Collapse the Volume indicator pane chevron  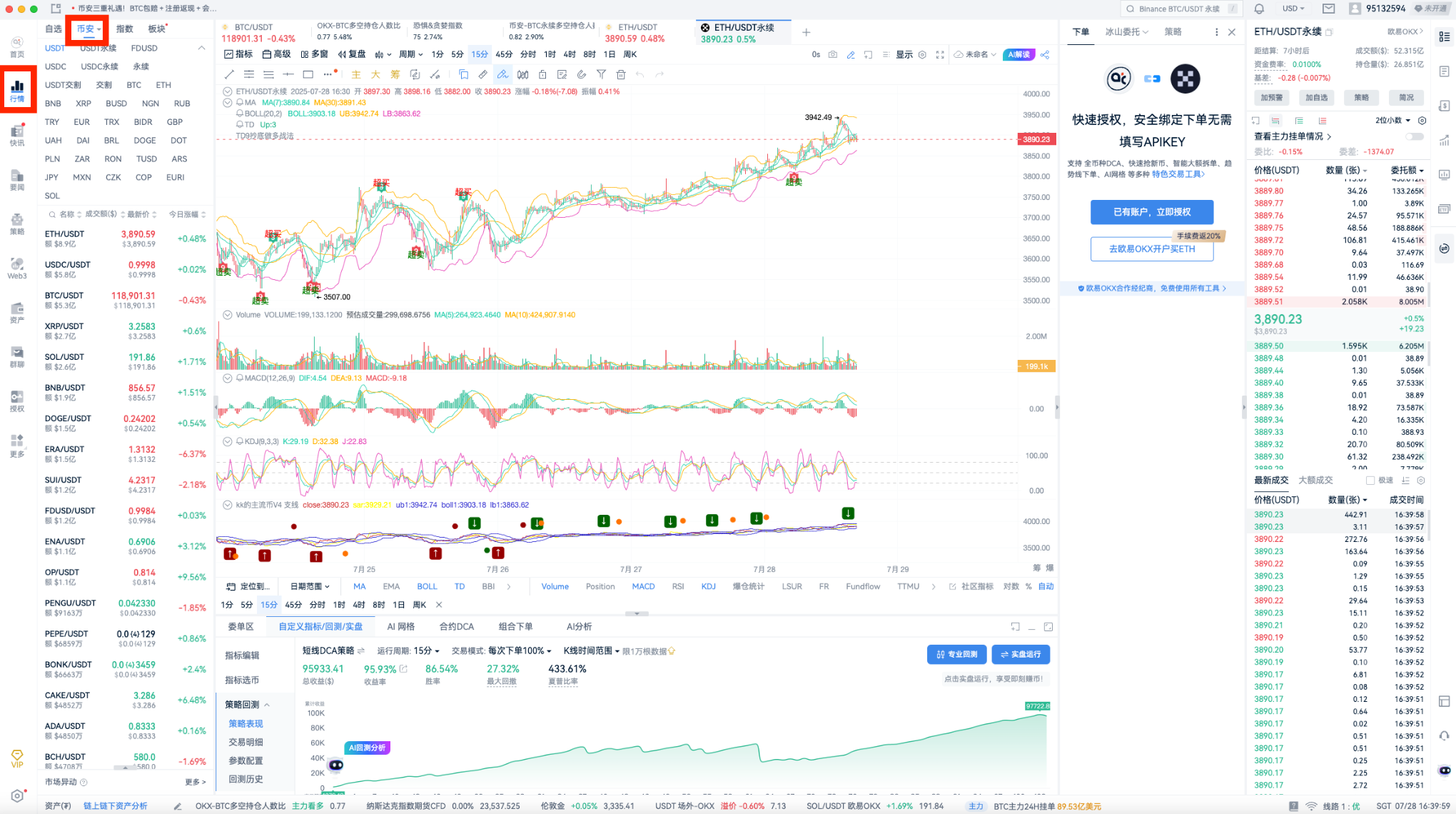228,315
